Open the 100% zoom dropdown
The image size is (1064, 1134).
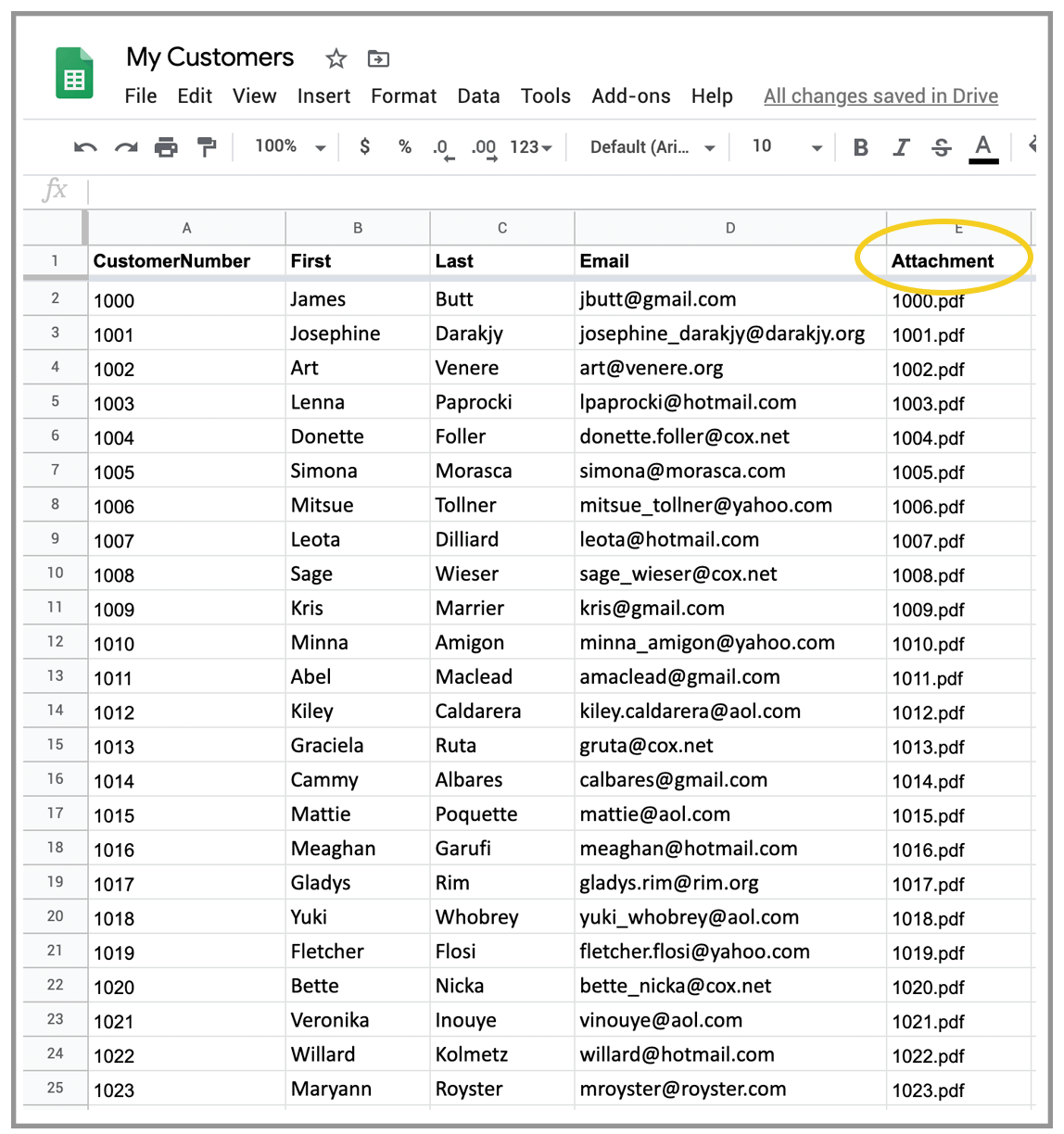pyautogui.click(x=290, y=146)
